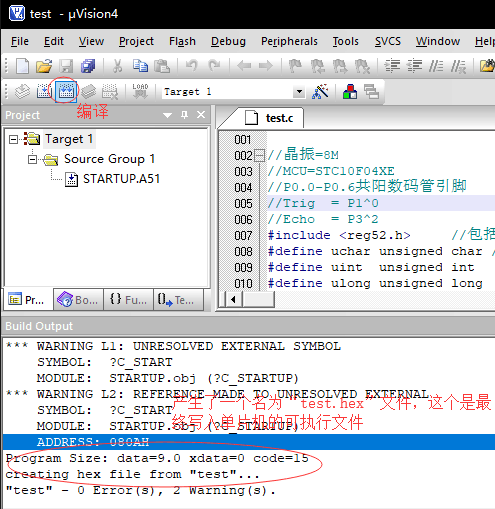Open a file using folder icon

point(44,66)
